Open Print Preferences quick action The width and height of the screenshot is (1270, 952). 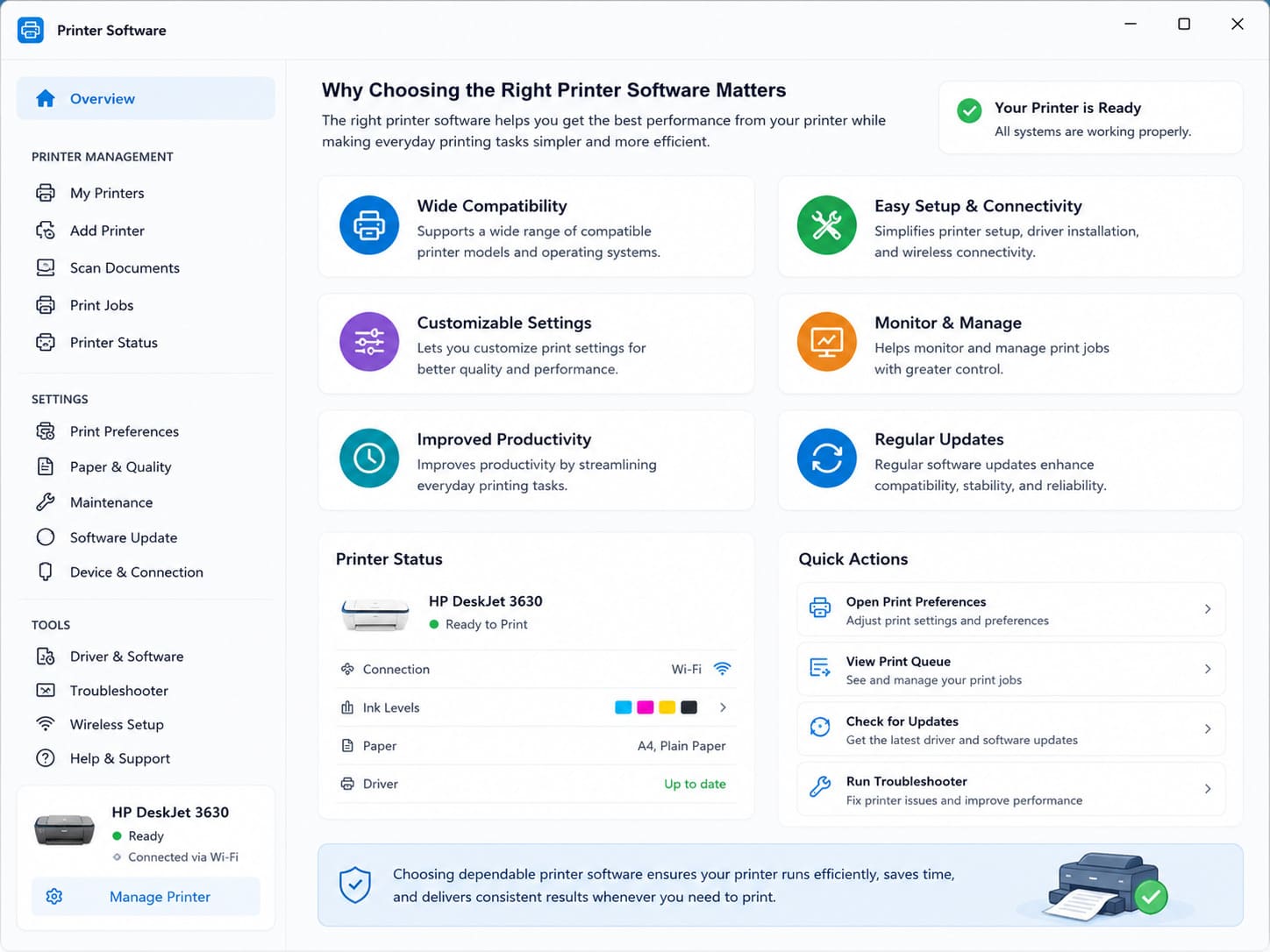coord(1010,609)
